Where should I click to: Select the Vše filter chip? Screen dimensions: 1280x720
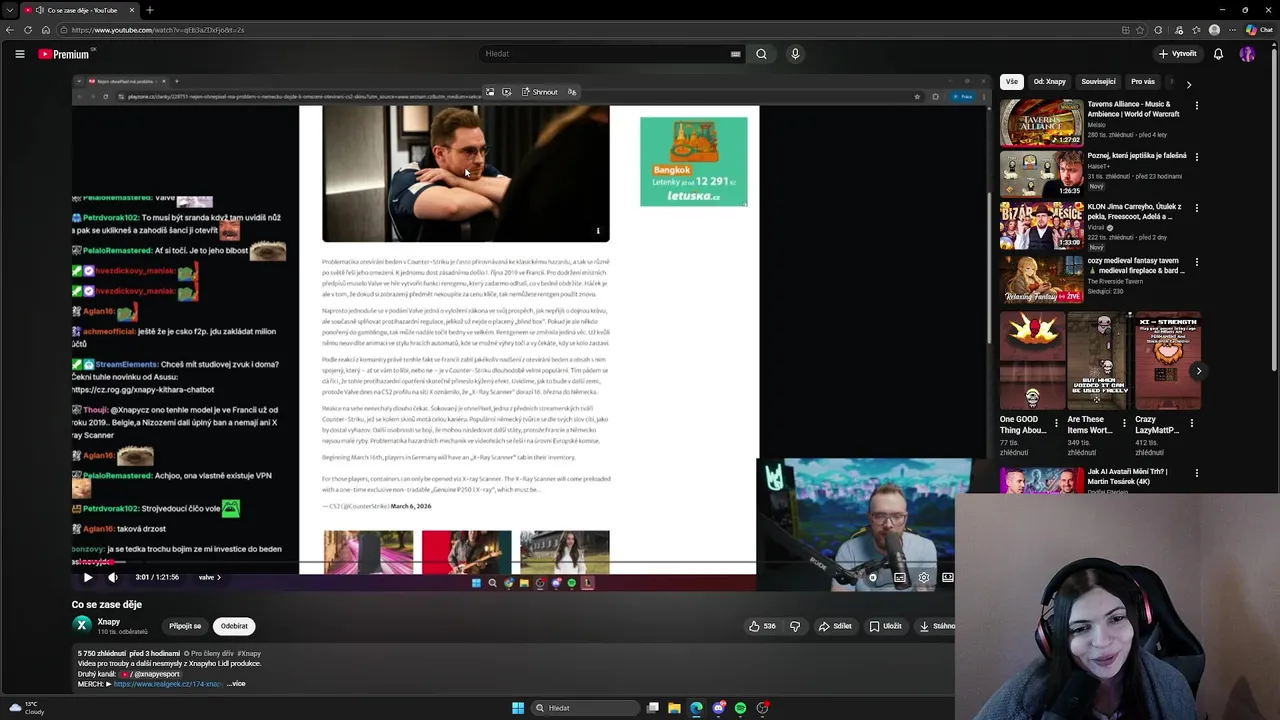[x=1012, y=82]
